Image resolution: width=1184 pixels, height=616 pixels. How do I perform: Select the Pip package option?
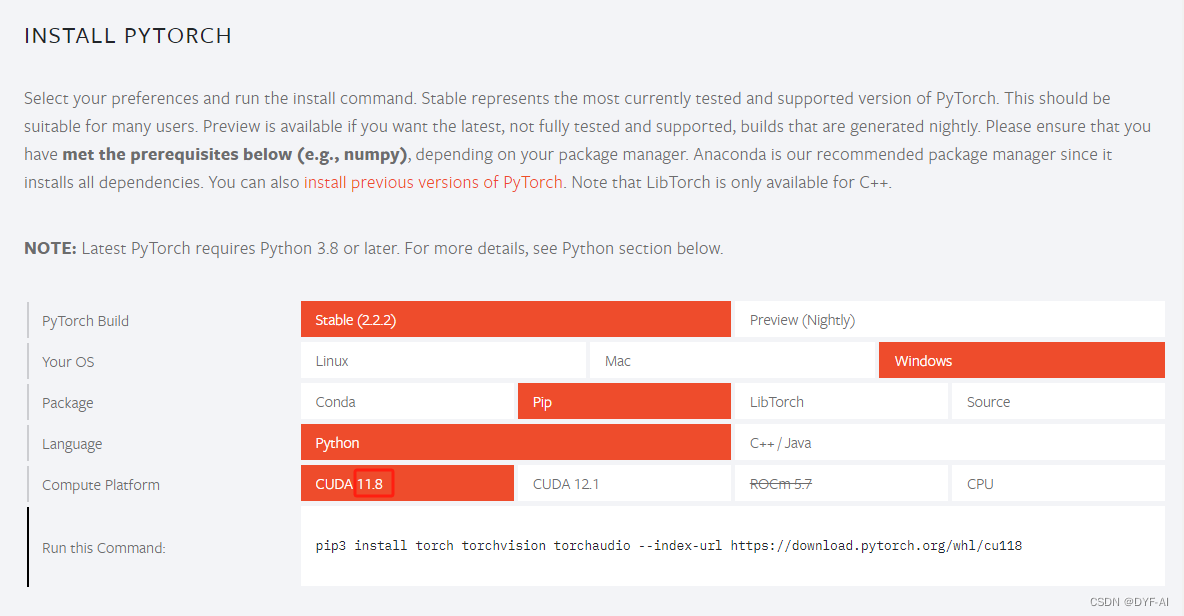point(624,402)
